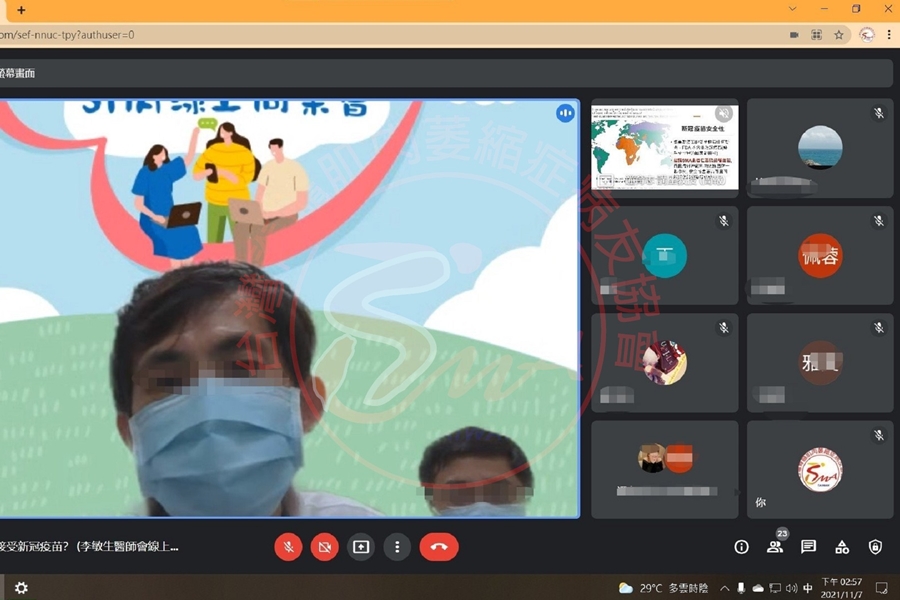
Task: Click the main speaker video tile
Action: click(289, 308)
